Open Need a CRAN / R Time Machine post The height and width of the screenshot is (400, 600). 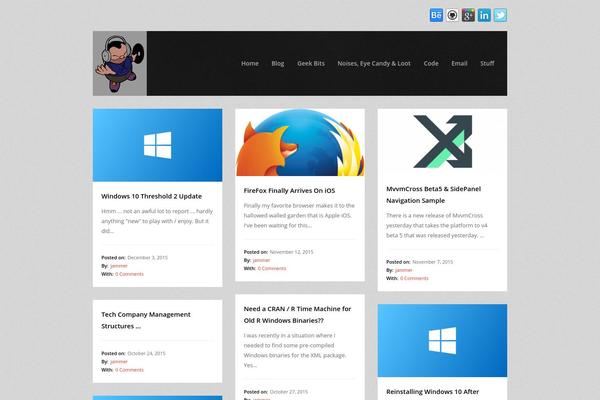pos(297,315)
